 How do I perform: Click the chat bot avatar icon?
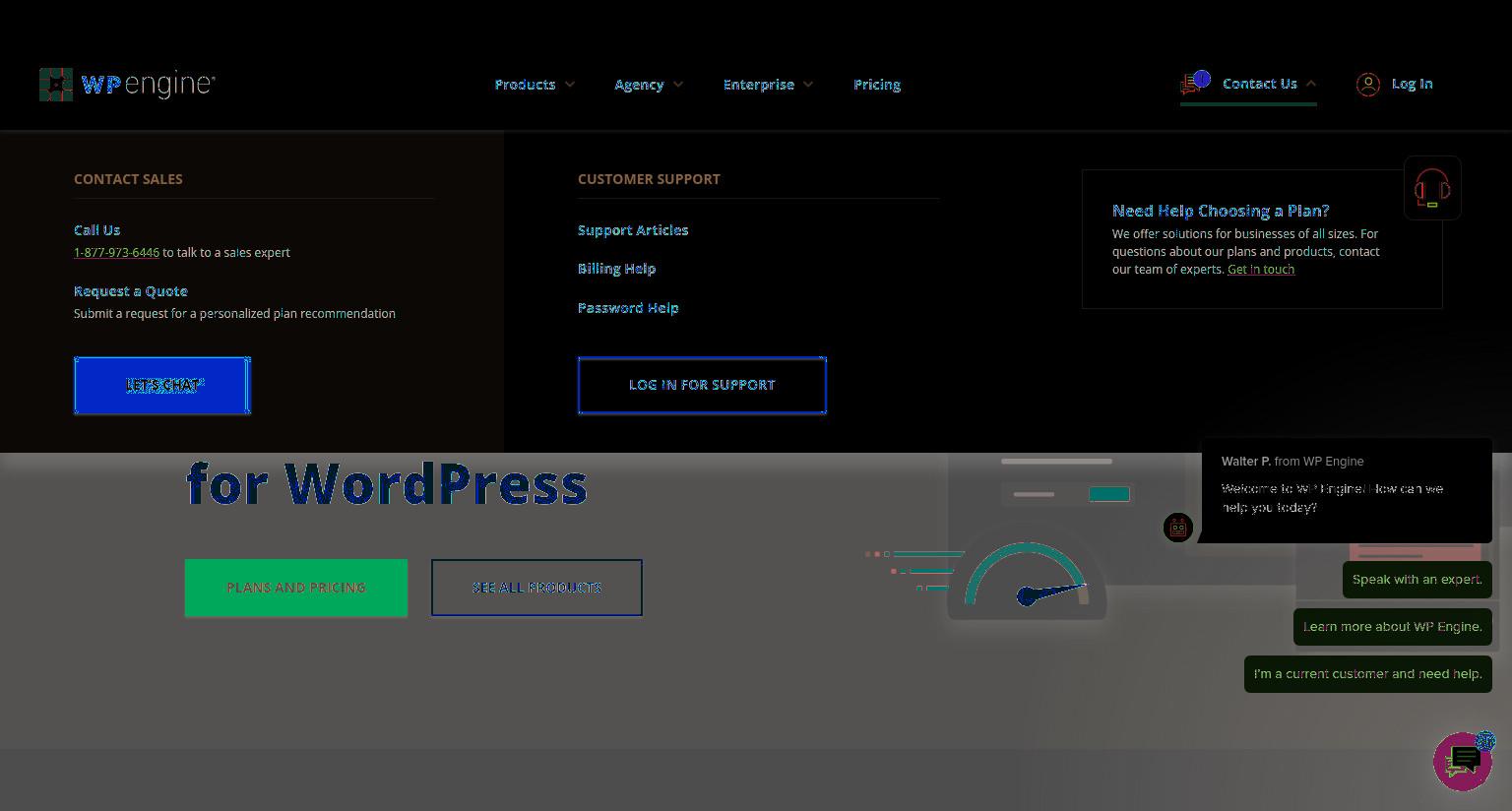point(1177,528)
